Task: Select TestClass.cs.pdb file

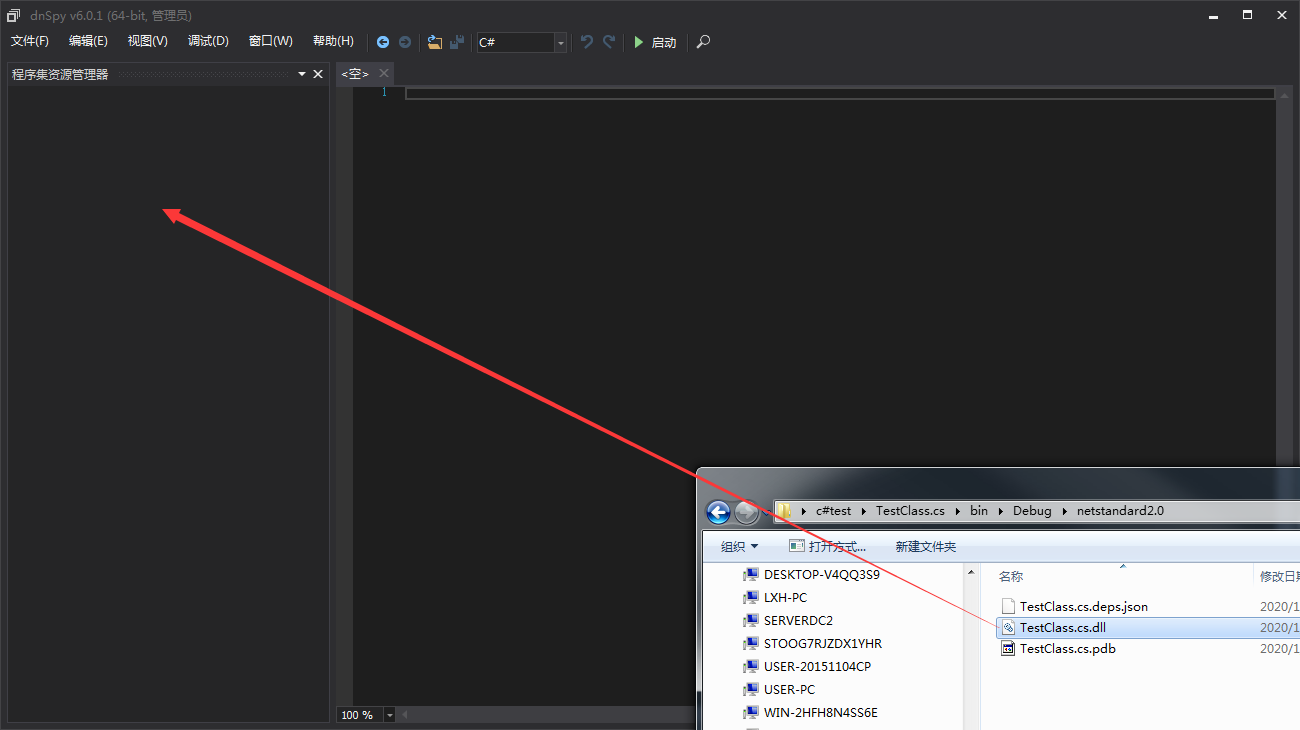Action: [1068, 649]
